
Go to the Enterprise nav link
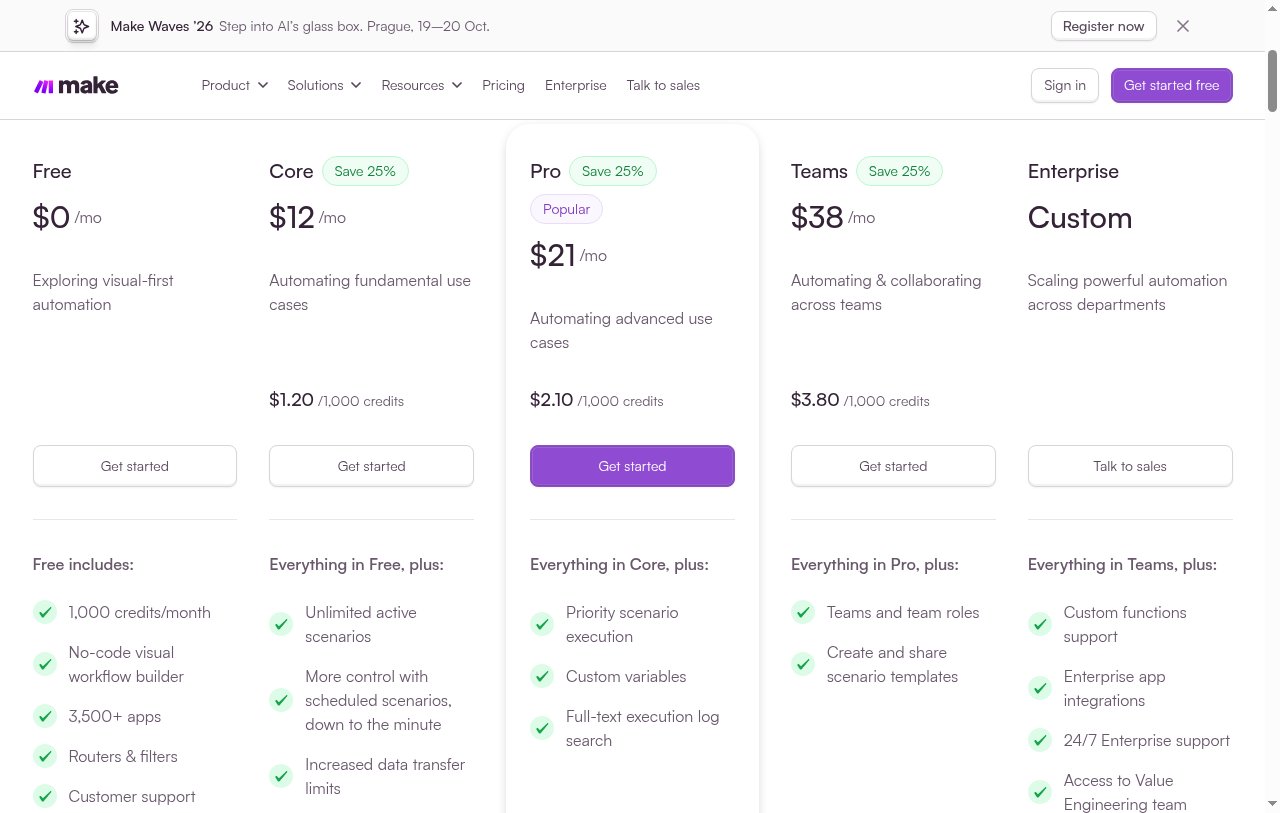coord(576,85)
